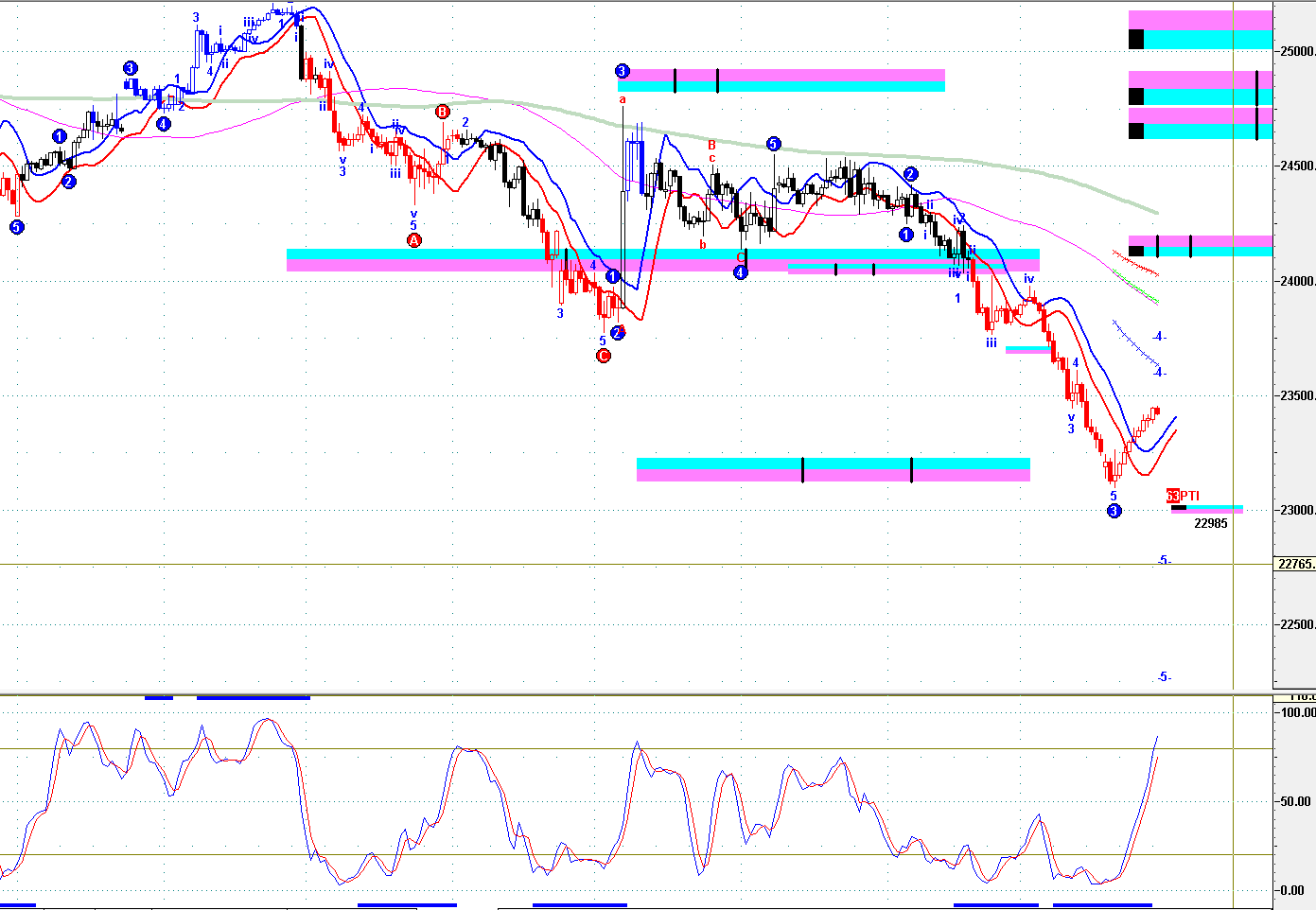1316x910 pixels.
Task: Click circled 3 below the chart's lowest candle
Action: (1114, 511)
